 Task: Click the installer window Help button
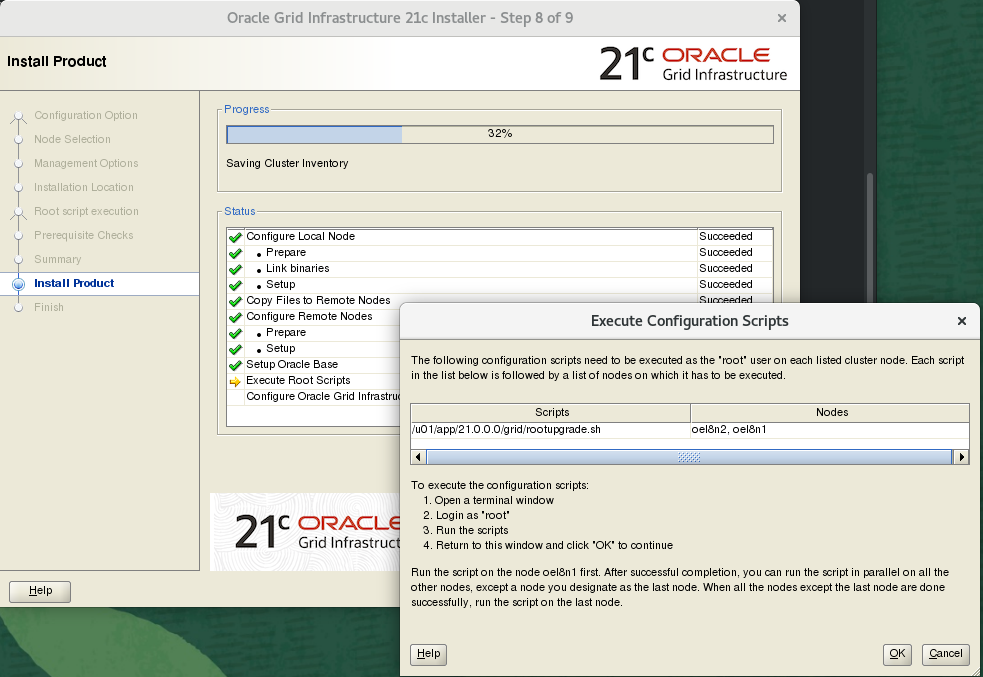(x=40, y=591)
